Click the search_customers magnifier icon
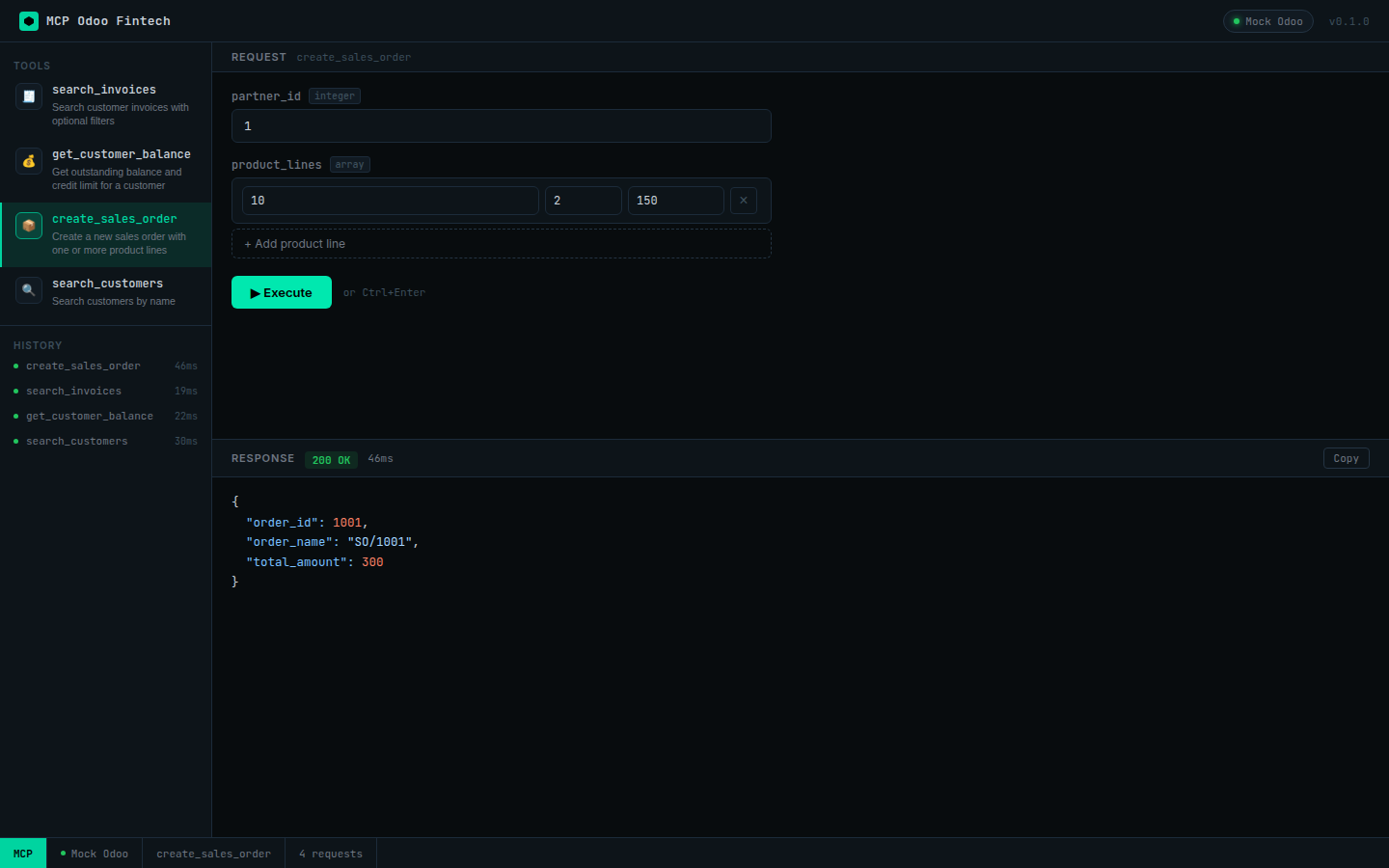This screenshot has height=868, width=1389. point(29,290)
